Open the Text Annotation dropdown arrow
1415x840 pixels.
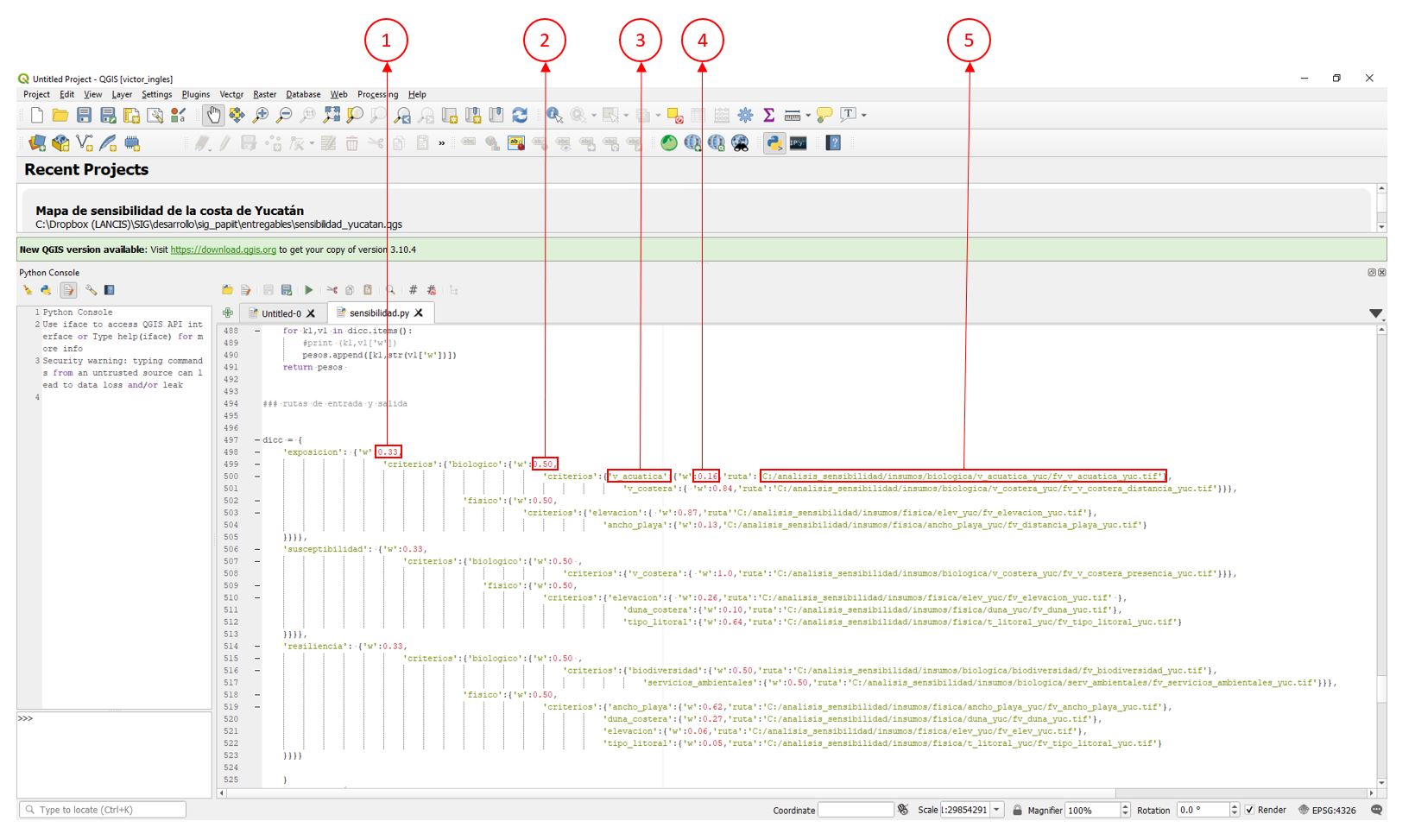(x=863, y=115)
